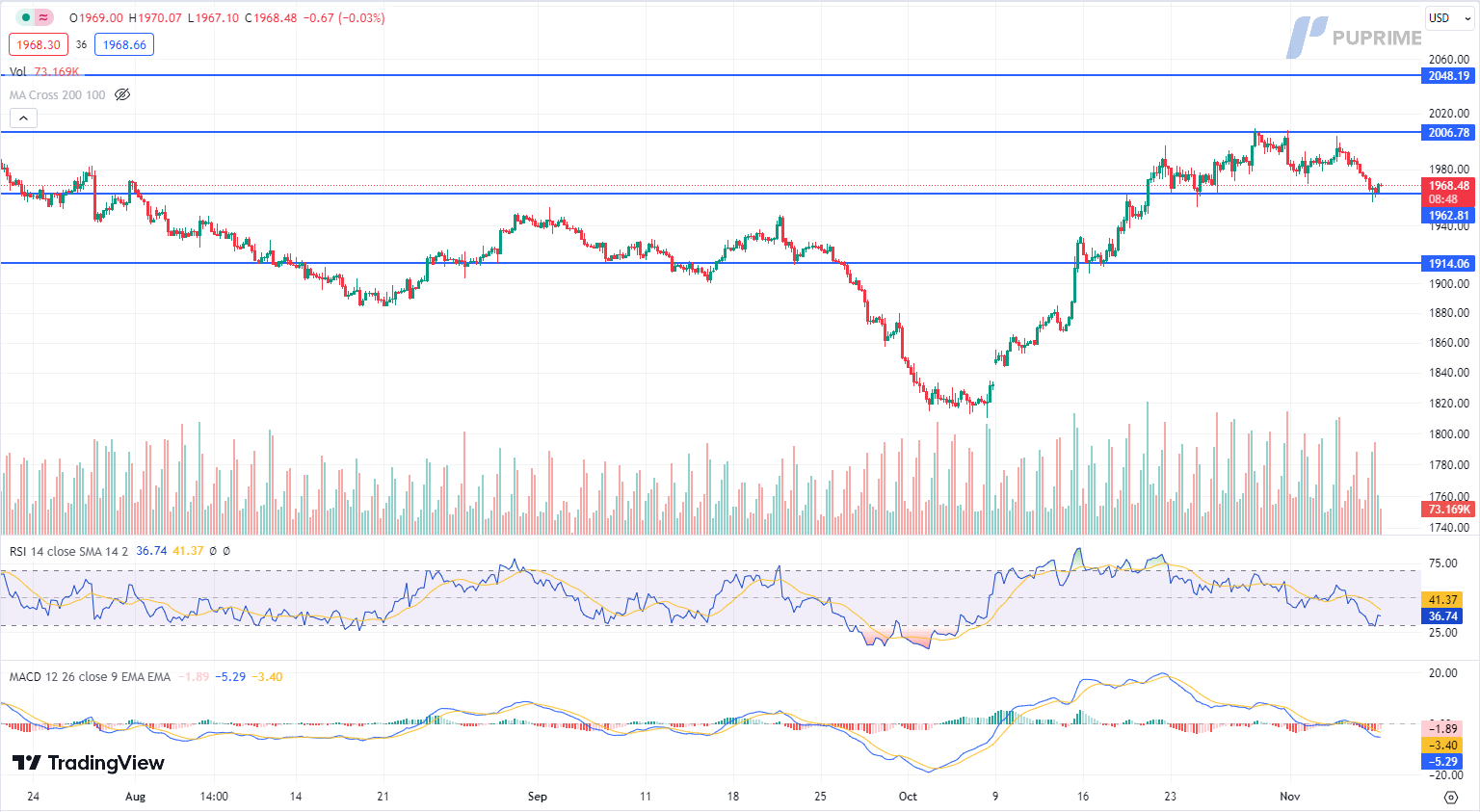Click the low price L1967.10 value
This screenshot has height=812, width=1480.
pyautogui.click(x=213, y=17)
